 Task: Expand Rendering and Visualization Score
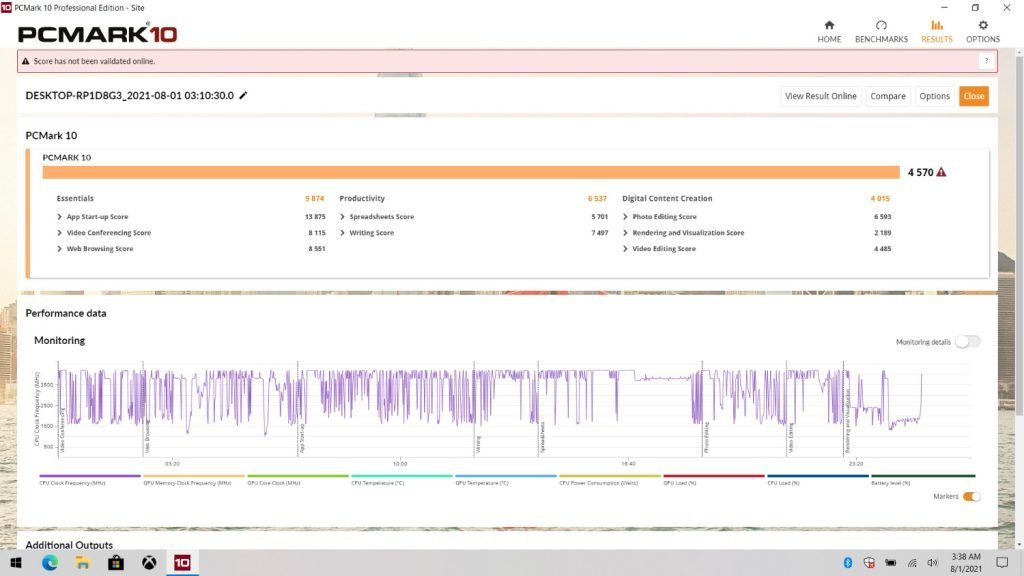click(625, 232)
